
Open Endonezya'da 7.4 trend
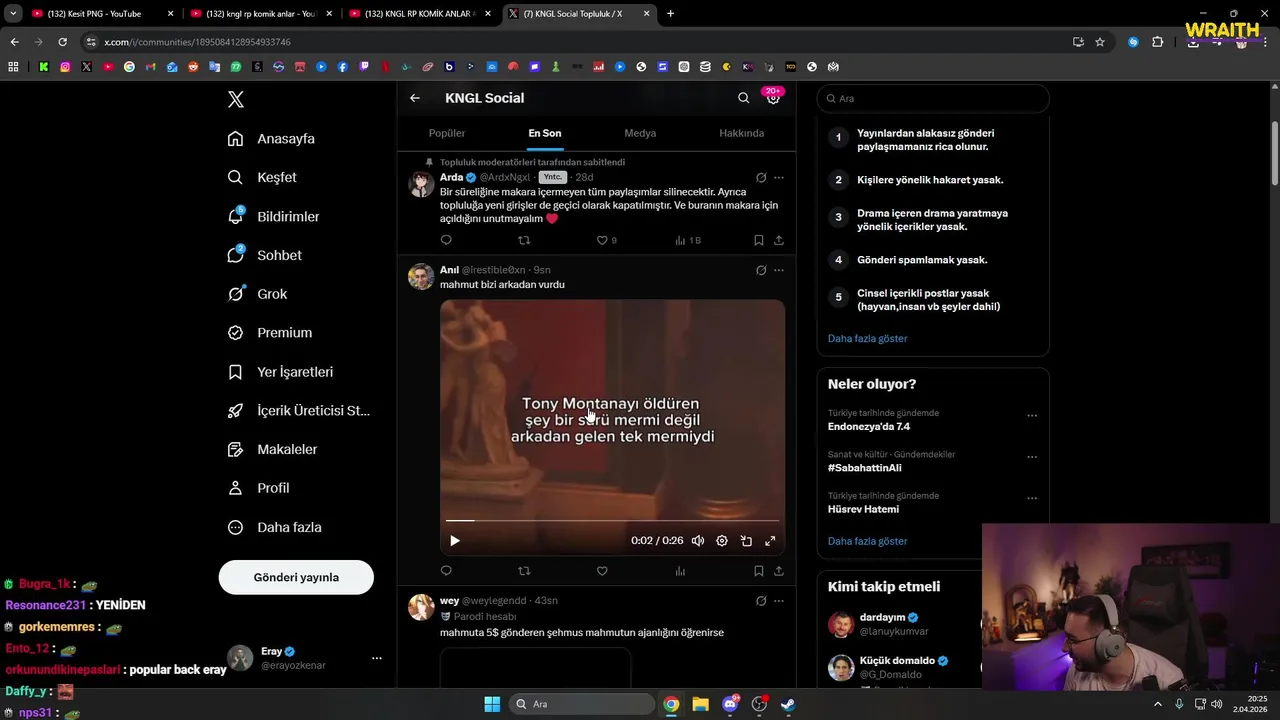pyautogui.click(x=869, y=427)
